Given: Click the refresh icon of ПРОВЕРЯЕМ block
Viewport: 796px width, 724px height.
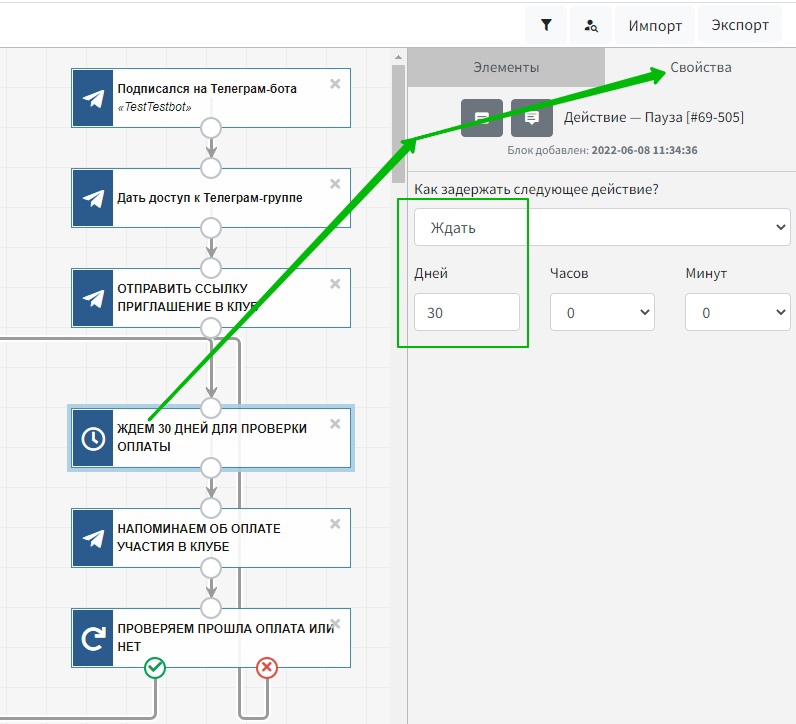Looking at the screenshot, I should click(93, 638).
